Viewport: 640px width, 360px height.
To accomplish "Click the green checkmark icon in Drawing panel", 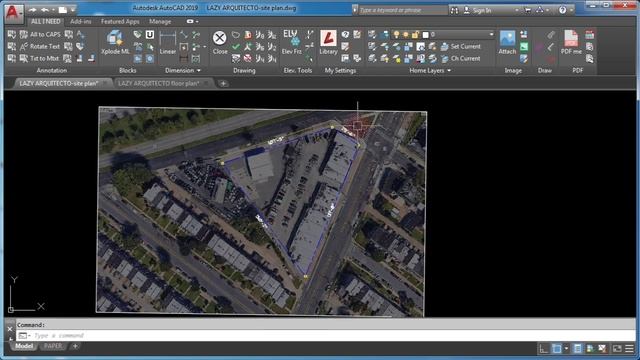I will click(236, 47).
